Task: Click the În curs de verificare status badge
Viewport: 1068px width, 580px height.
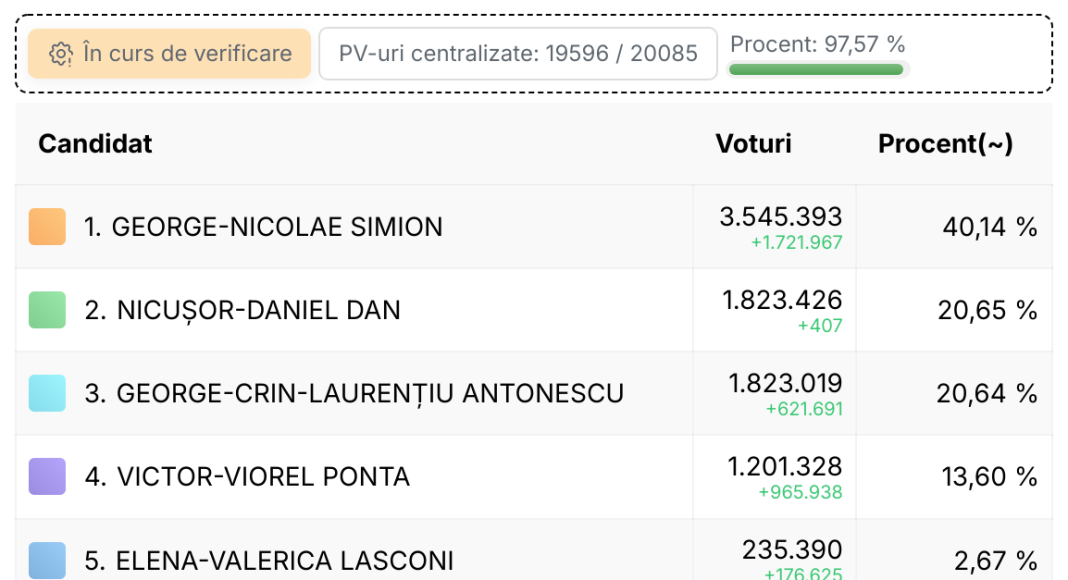Action: pyautogui.click(x=170, y=54)
